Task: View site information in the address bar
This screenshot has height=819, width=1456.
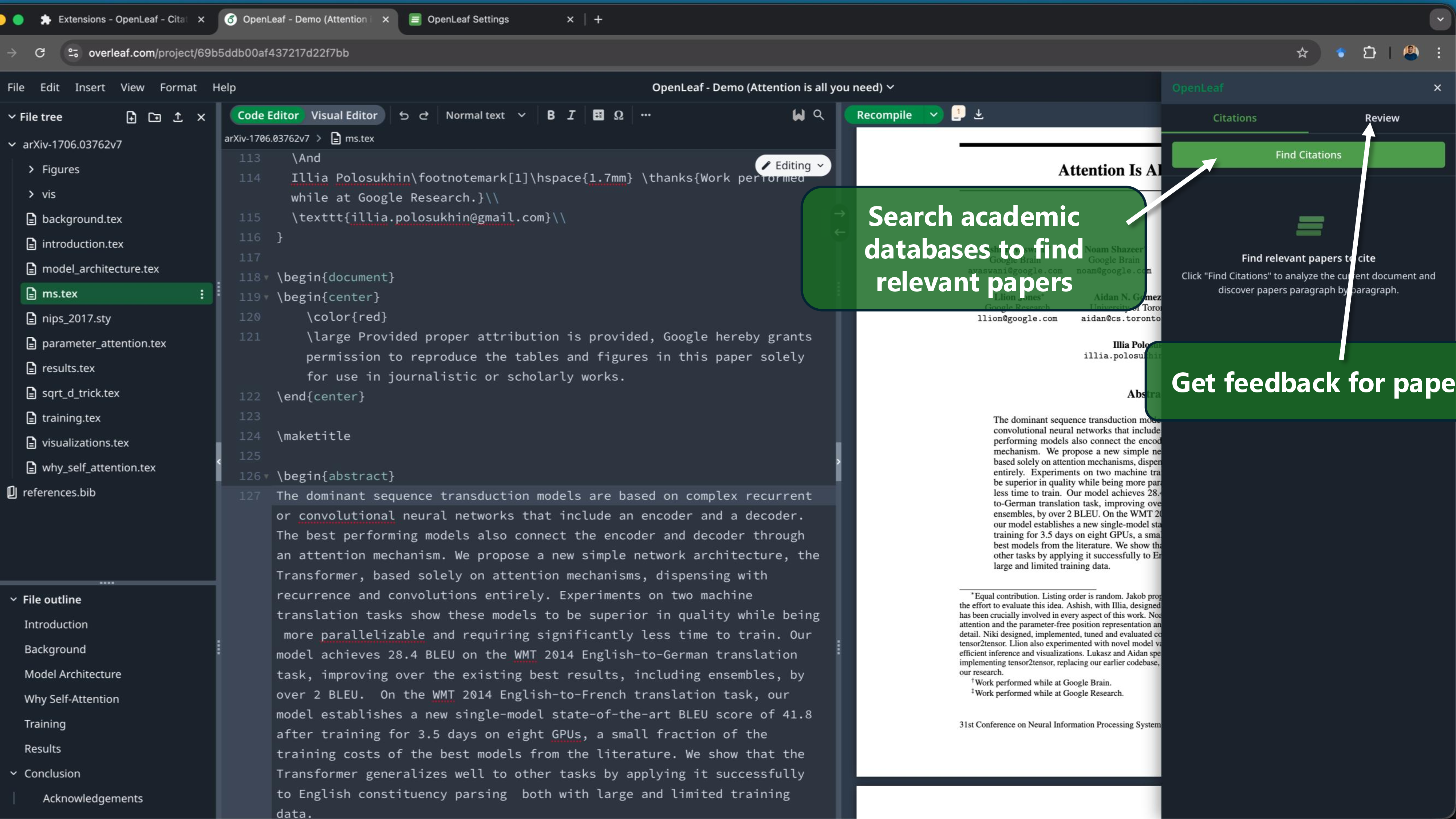Action: pyautogui.click(x=73, y=52)
